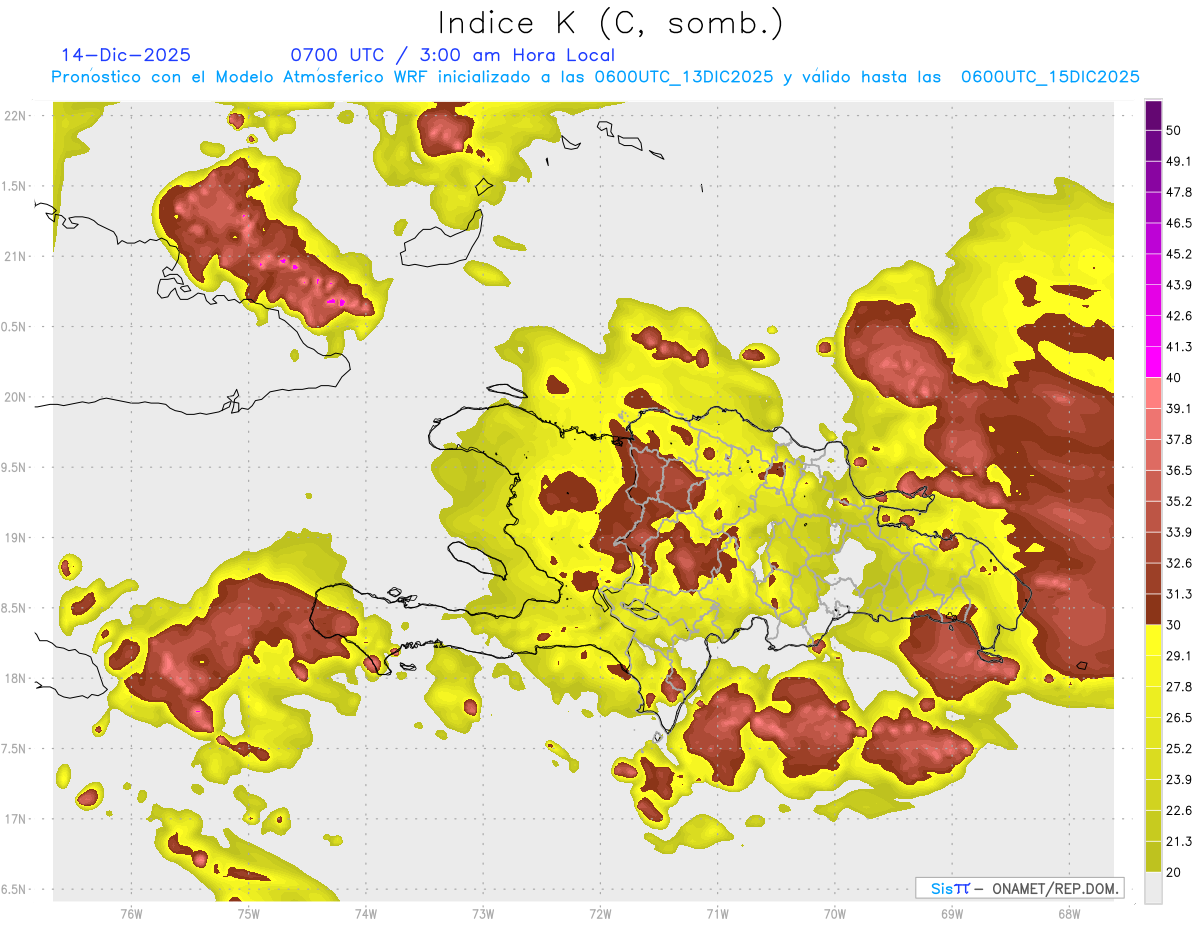The image size is (1200, 927).
Task: Pick the gray swatch below value 20
Action: [x=1153, y=887]
